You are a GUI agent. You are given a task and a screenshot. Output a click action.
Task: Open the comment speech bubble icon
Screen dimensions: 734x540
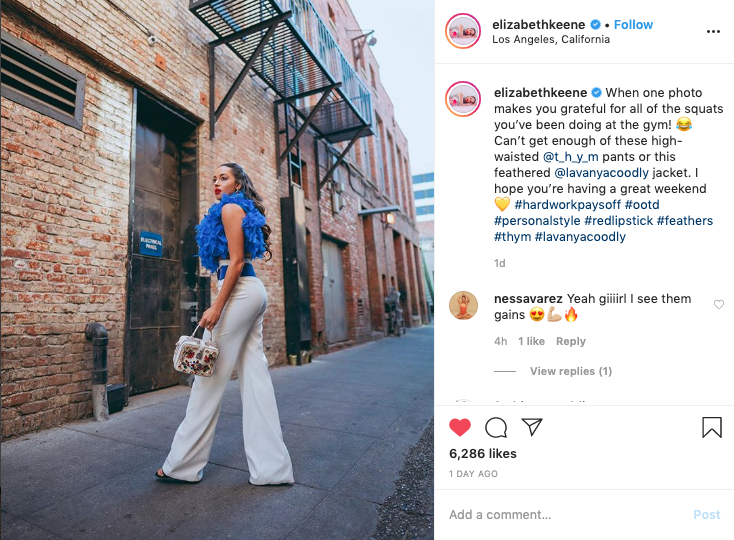[496, 427]
